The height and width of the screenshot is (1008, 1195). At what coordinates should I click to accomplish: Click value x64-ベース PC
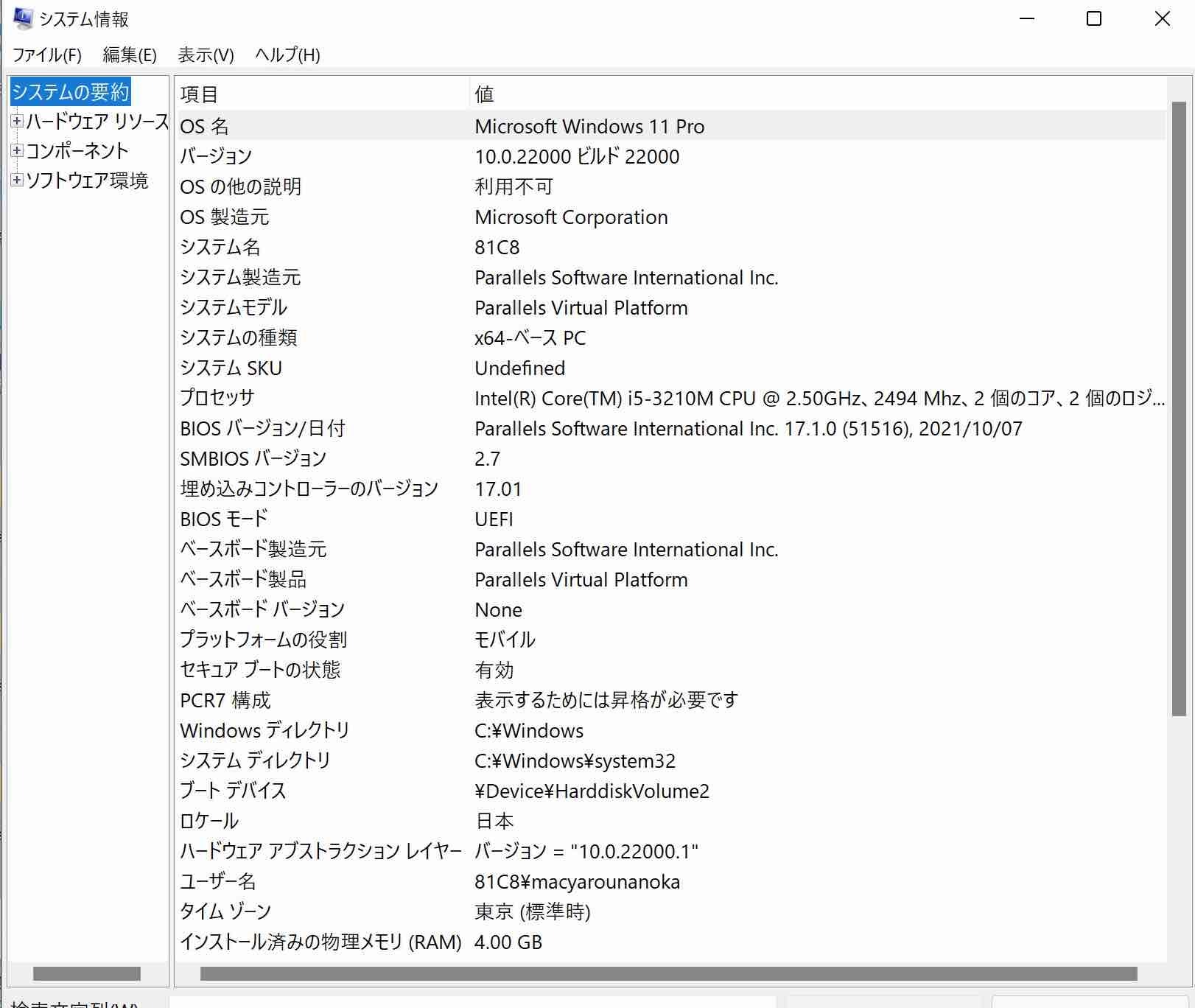pyautogui.click(x=530, y=337)
